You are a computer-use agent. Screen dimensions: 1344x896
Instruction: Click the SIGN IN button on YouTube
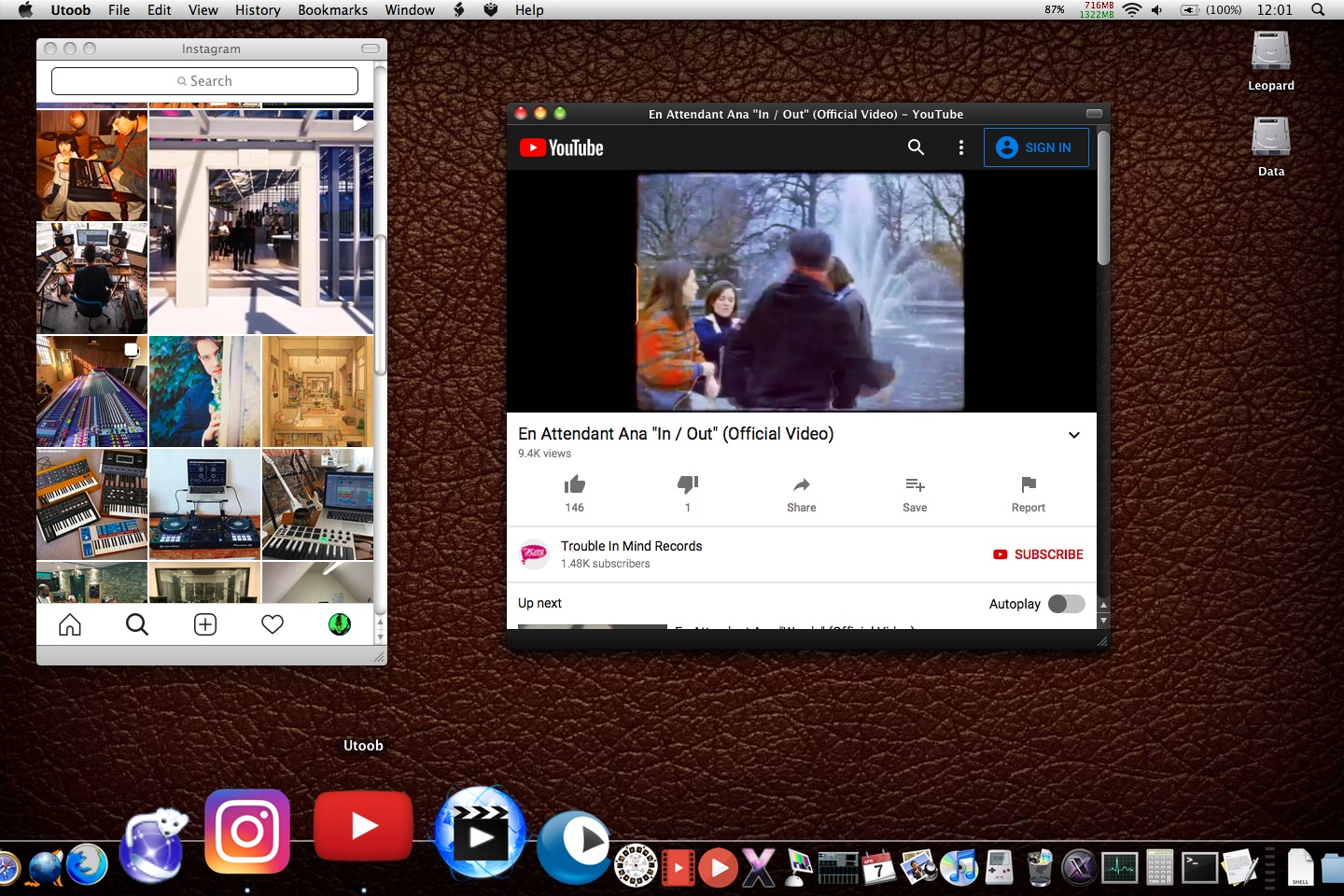click(x=1036, y=147)
